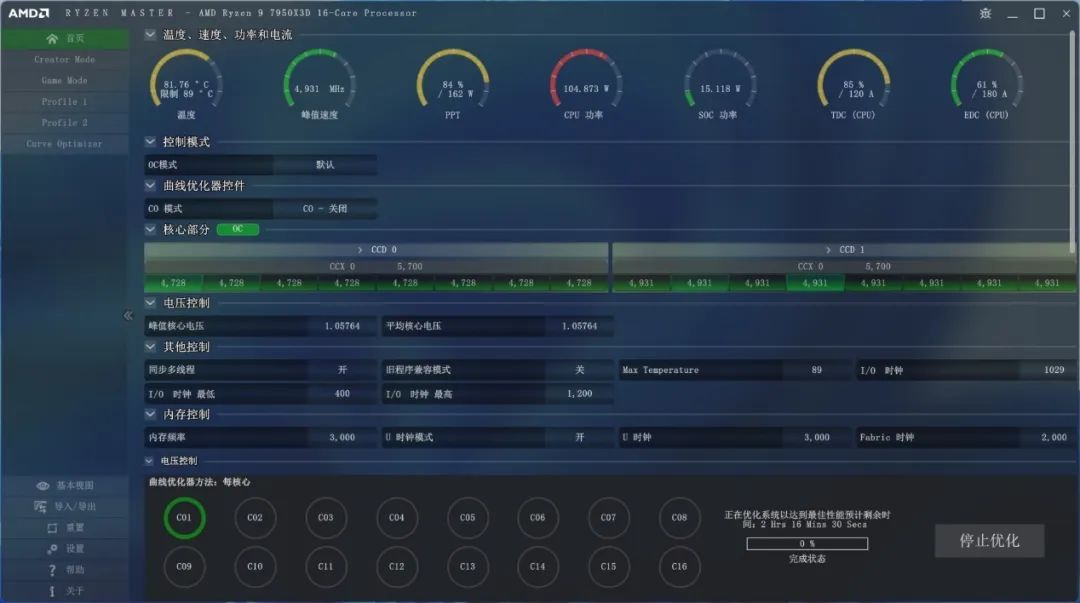Toggle the green OC badge
The height and width of the screenshot is (603, 1080).
click(238, 229)
